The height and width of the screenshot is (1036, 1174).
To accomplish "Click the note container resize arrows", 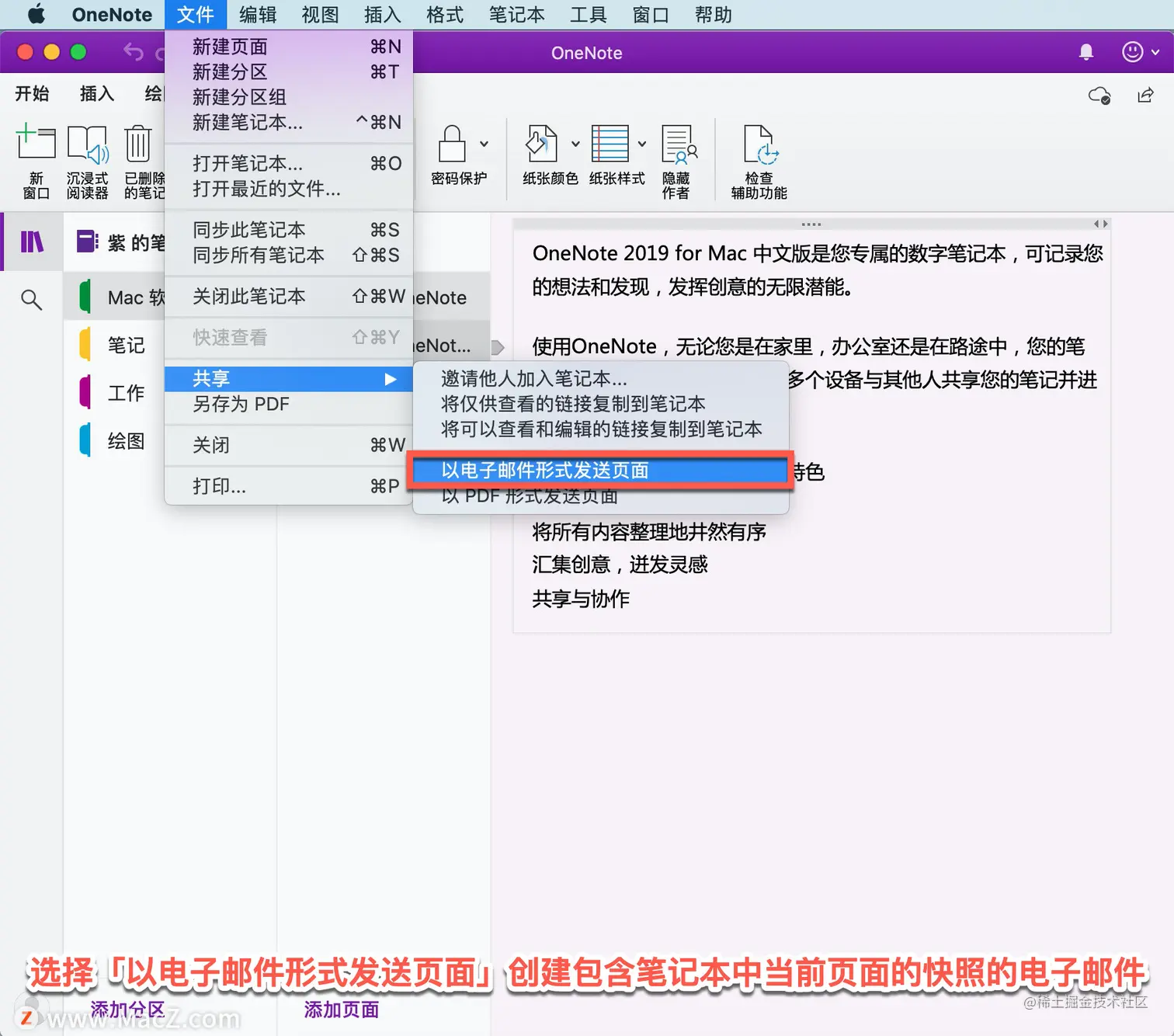I will click(x=1101, y=224).
